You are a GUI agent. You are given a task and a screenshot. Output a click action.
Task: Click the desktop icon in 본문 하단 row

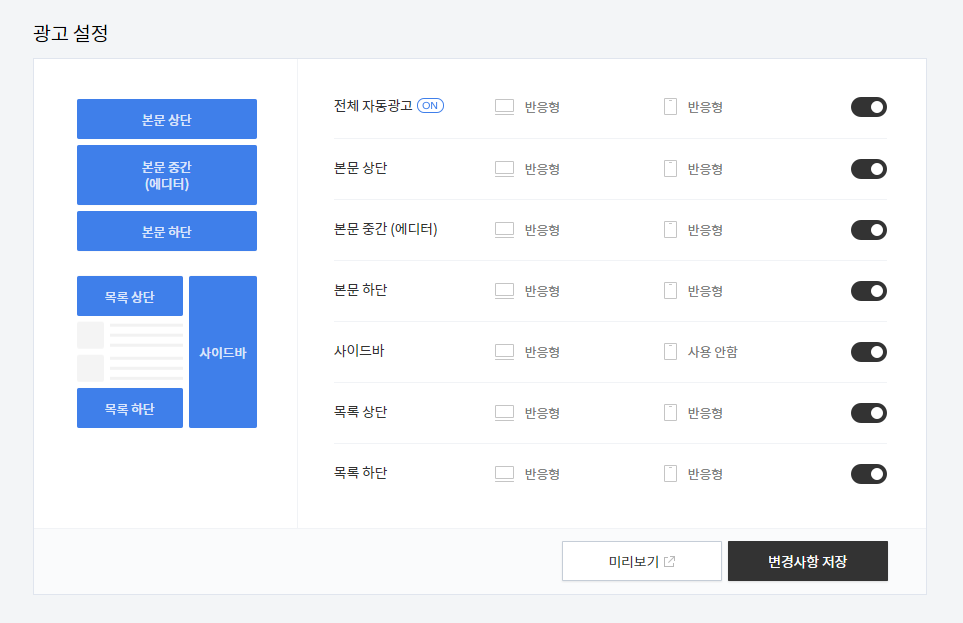pos(504,291)
